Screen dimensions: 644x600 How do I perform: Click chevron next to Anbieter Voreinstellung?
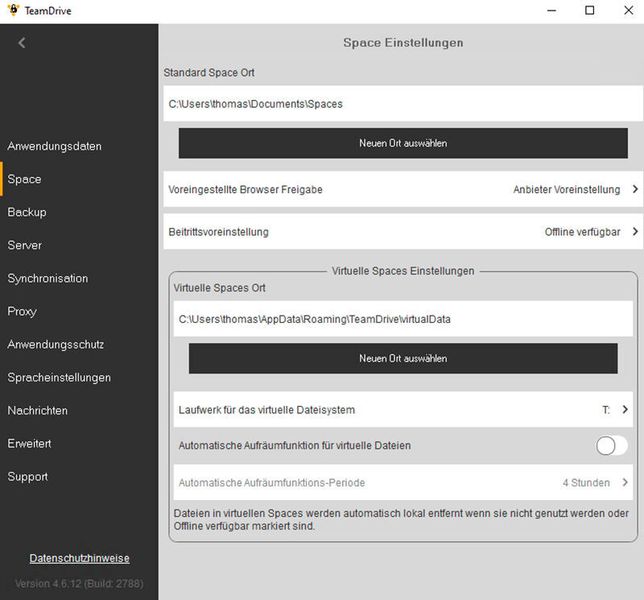pyautogui.click(x=635, y=189)
